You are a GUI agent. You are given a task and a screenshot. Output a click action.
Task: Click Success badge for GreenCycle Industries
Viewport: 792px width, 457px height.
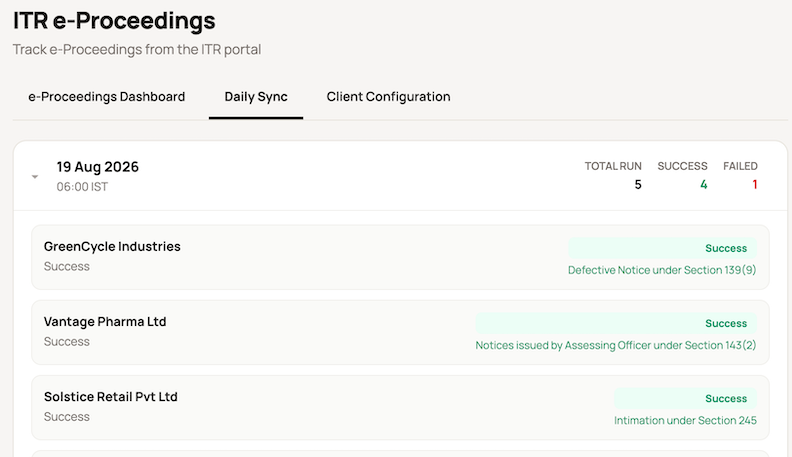coord(662,248)
